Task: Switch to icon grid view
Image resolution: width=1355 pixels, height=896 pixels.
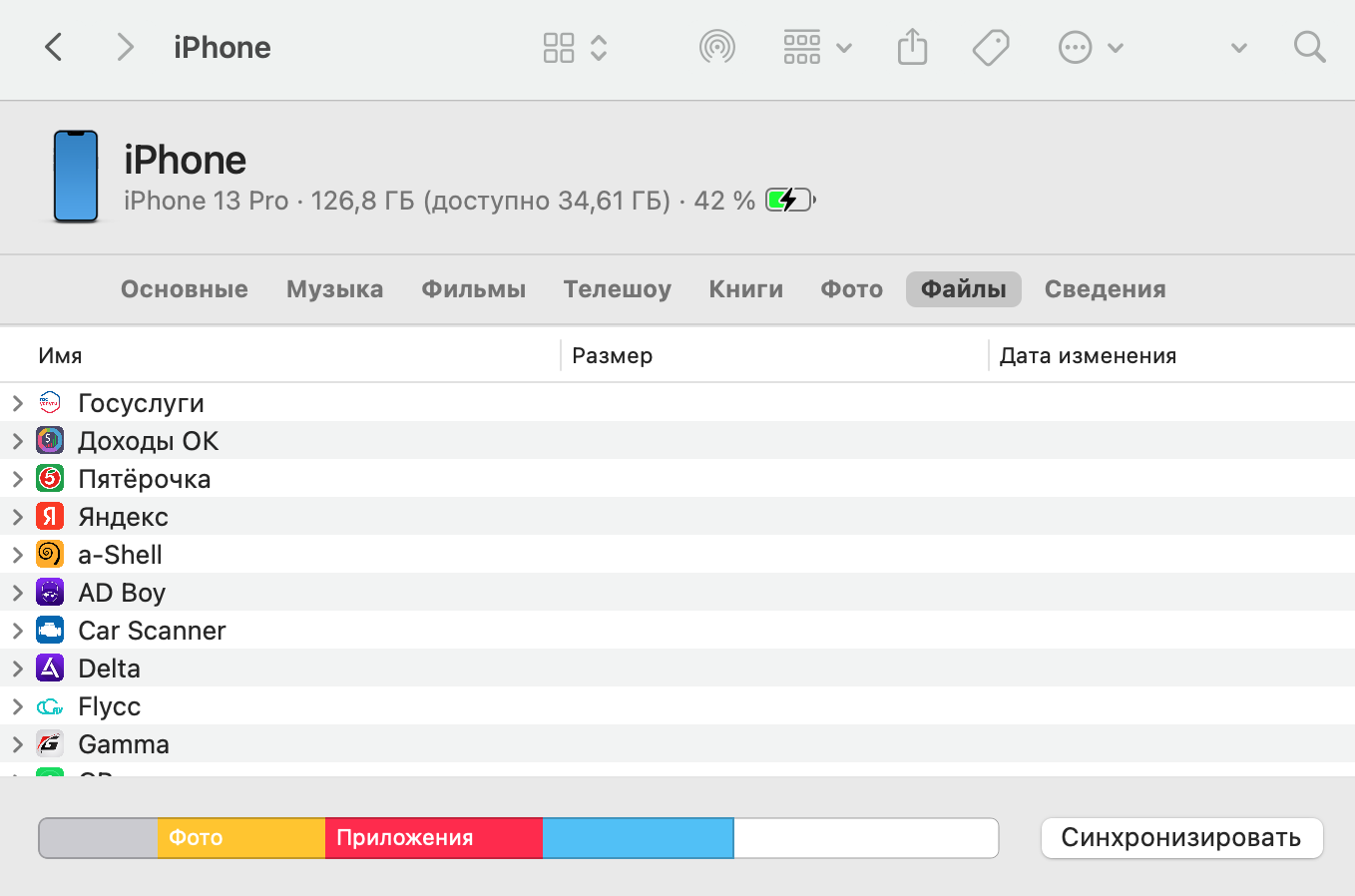Action: point(559,47)
